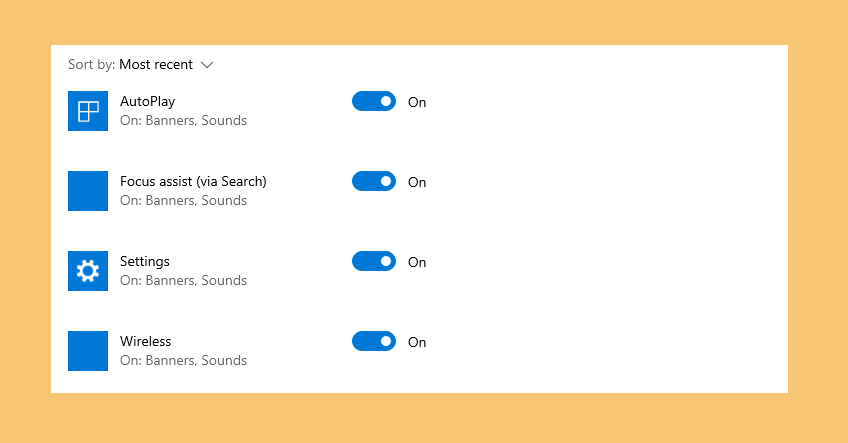This screenshot has width=848, height=443.
Task: Turn off AutoPlay notifications toggle
Action: 374,101
